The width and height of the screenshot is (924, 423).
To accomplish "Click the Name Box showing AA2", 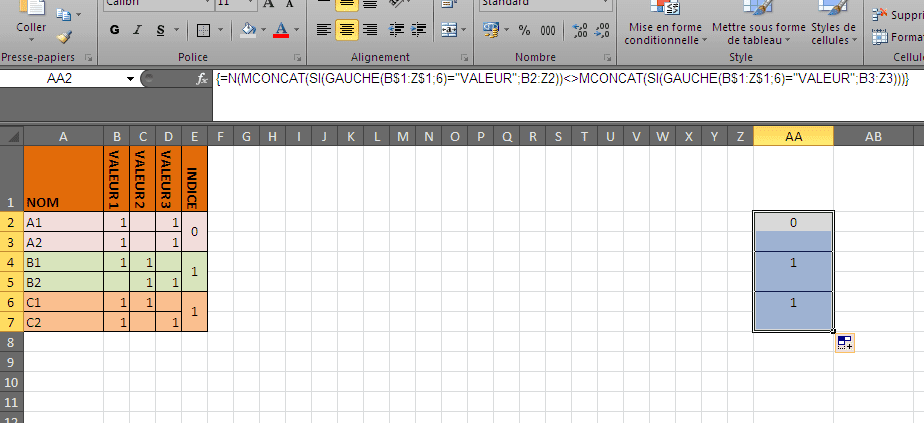I will pyautogui.click(x=60, y=78).
